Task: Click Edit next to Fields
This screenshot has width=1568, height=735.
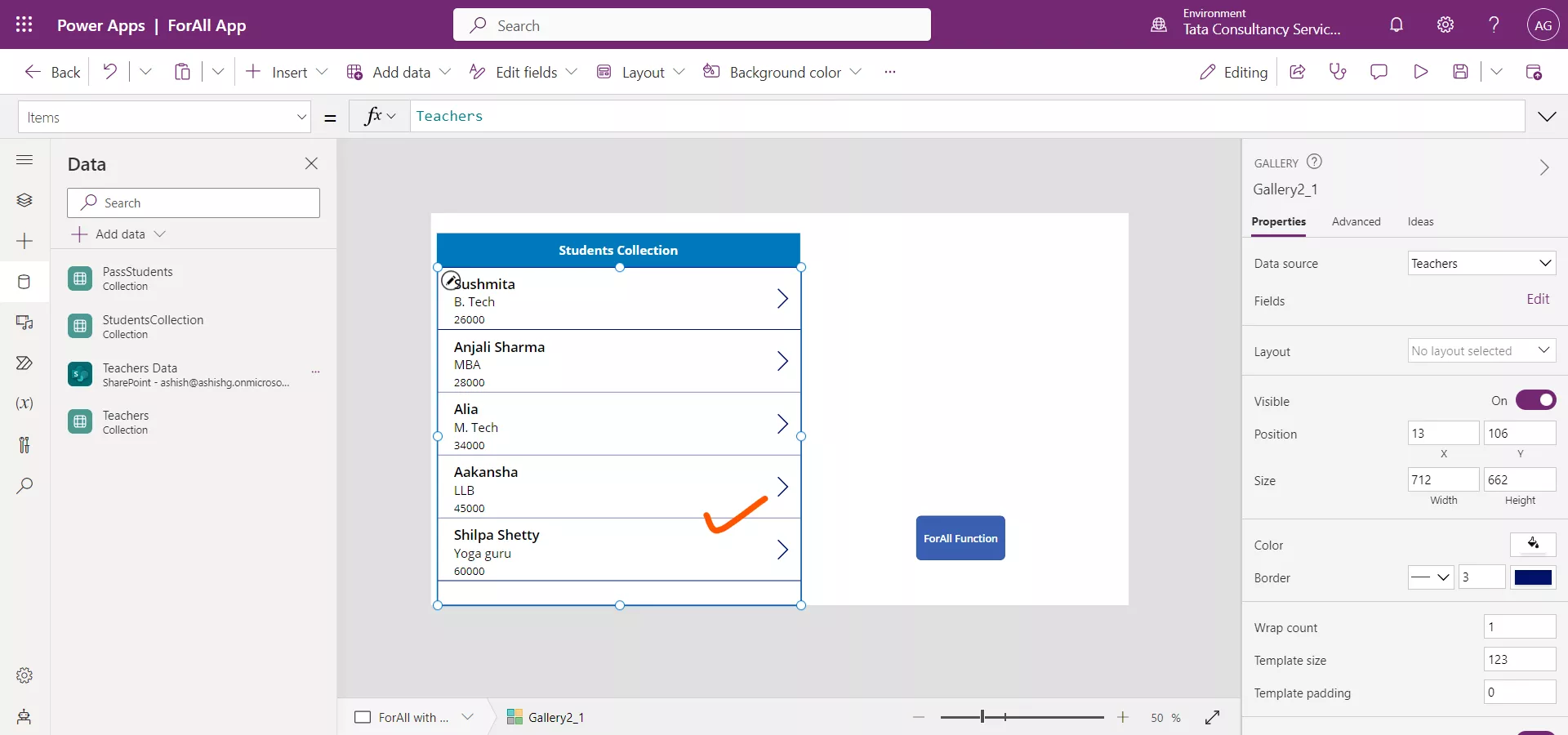Action: pos(1538,299)
